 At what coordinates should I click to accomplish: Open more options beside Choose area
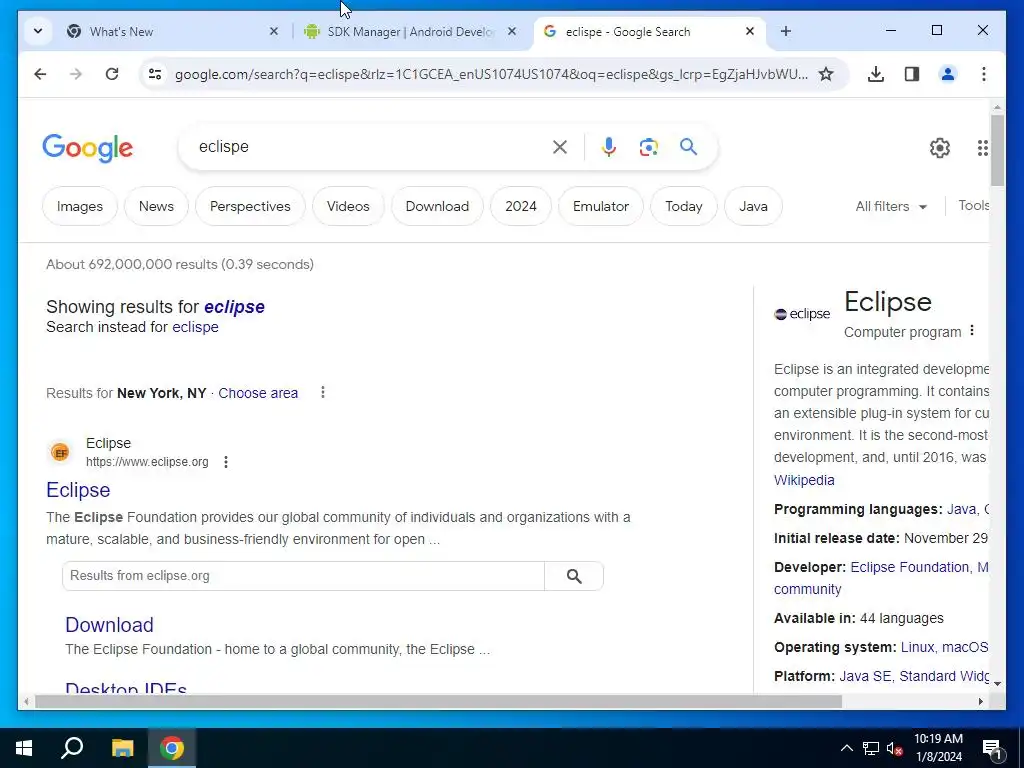point(323,392)
